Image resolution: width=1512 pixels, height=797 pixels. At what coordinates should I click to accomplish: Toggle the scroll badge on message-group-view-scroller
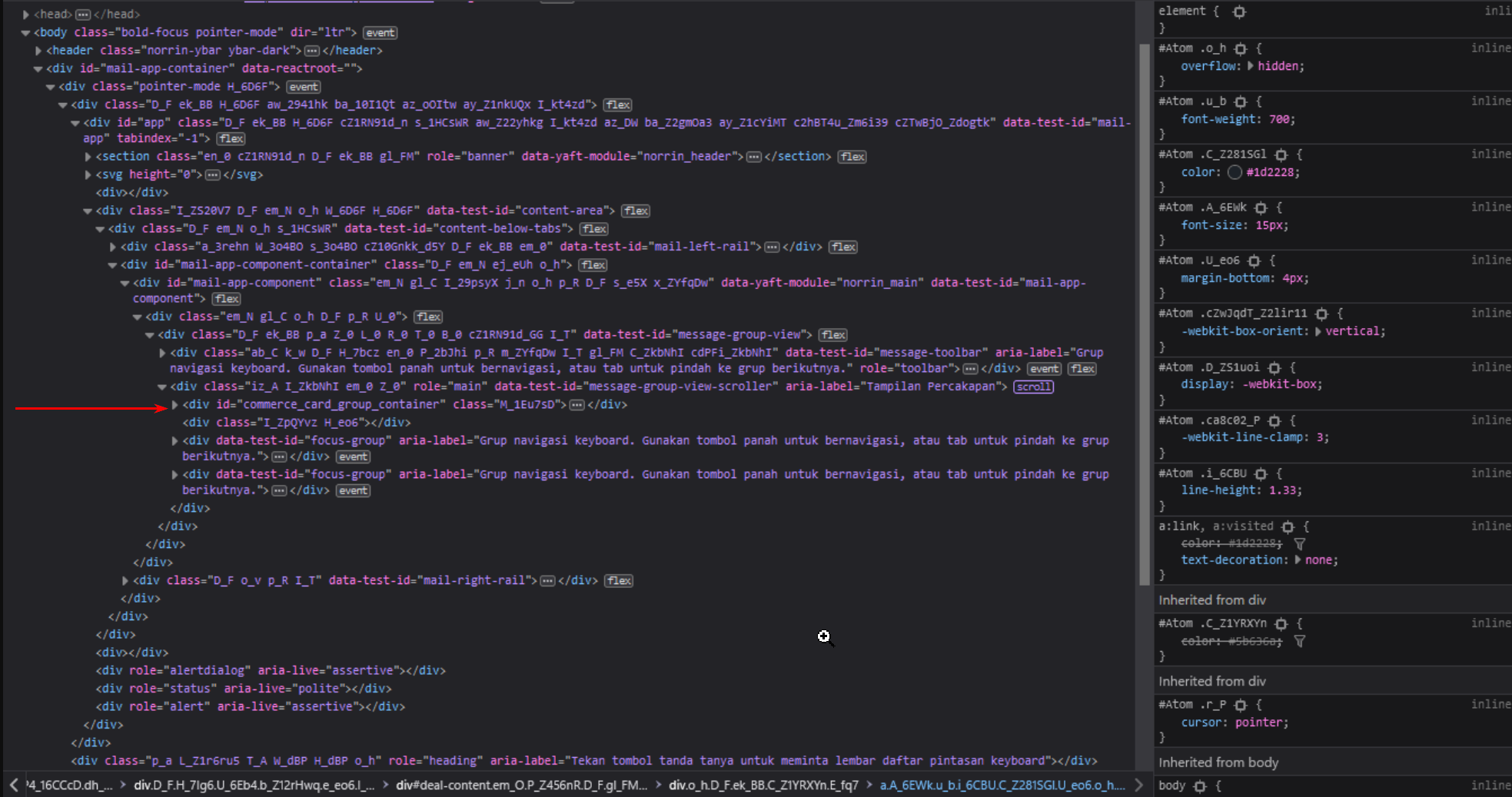tap(1033, 387)
